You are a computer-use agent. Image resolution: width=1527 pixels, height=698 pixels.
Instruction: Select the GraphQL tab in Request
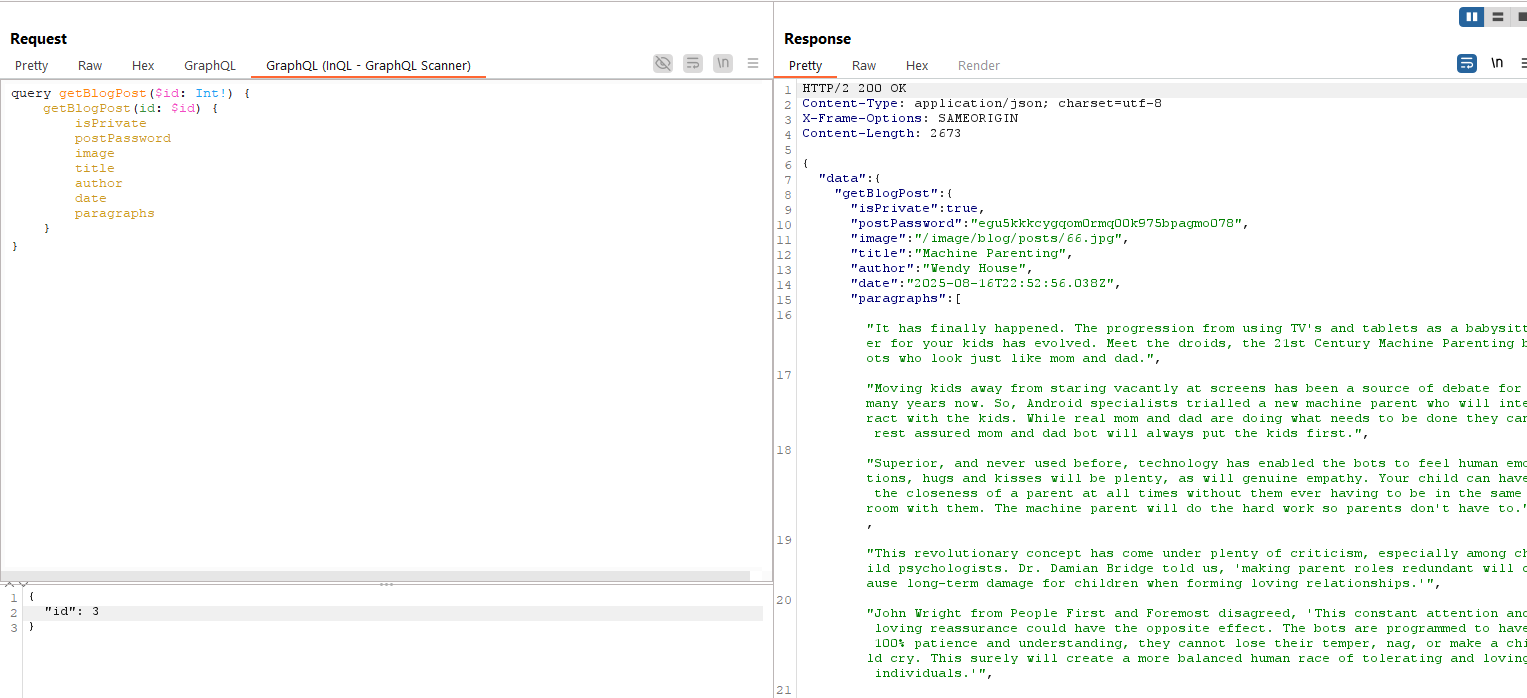click(x=210, y=66)
